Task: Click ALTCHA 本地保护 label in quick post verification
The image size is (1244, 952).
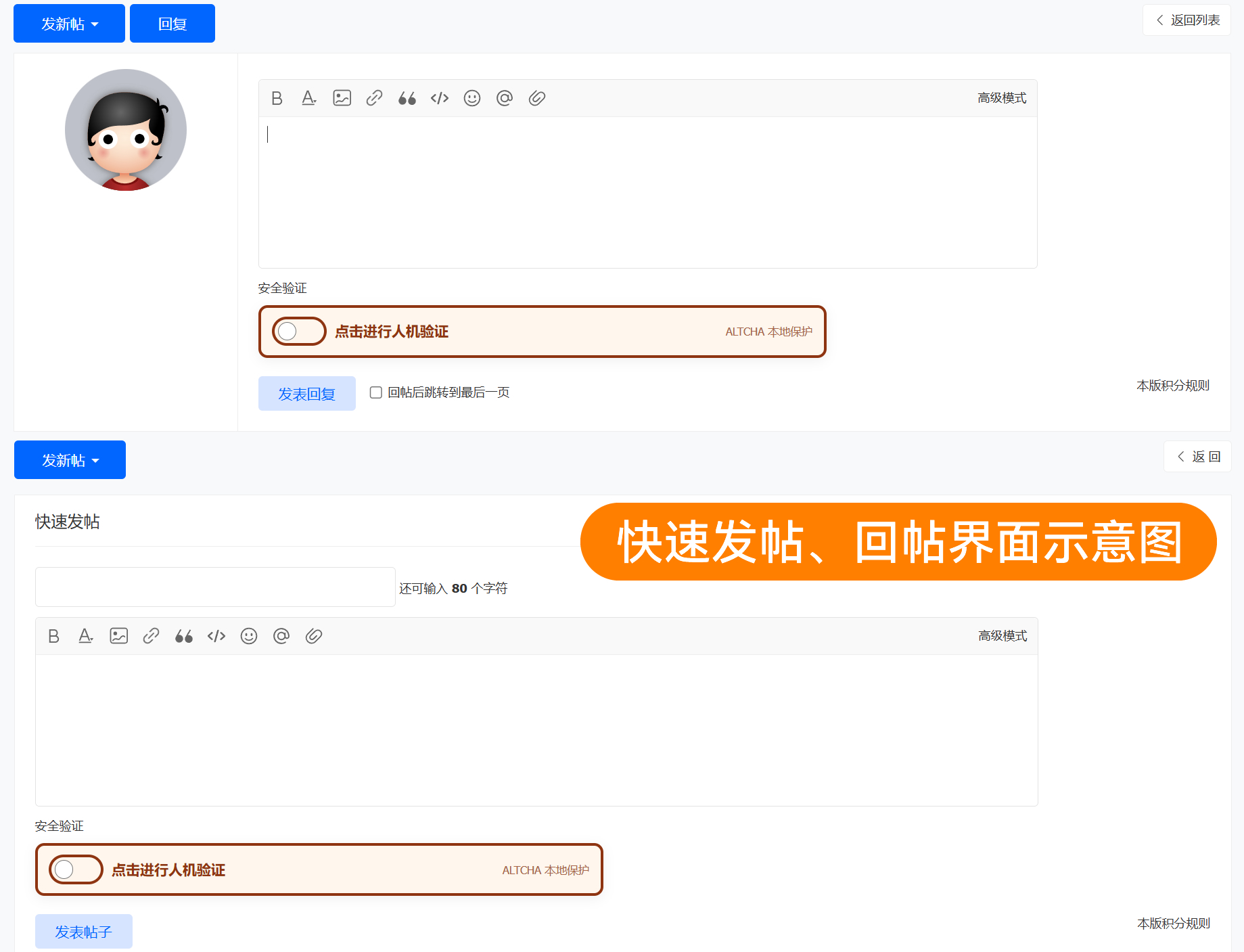Action: [546, 870]
